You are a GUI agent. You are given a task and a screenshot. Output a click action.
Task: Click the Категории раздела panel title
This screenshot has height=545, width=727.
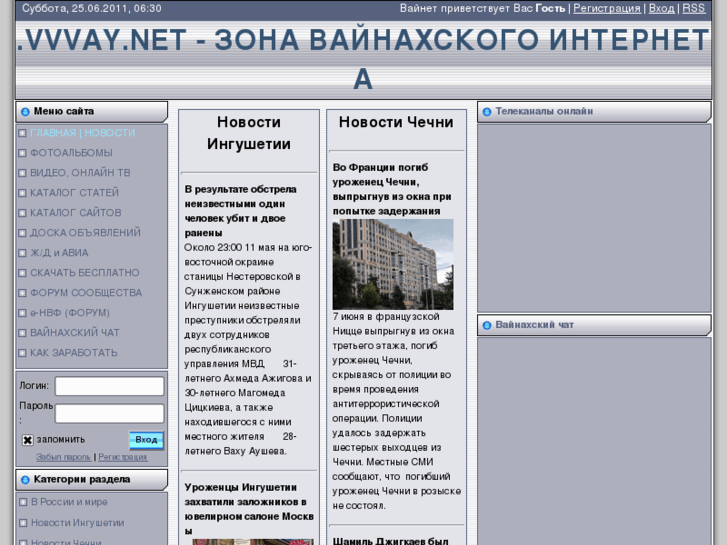coord(82,480)
